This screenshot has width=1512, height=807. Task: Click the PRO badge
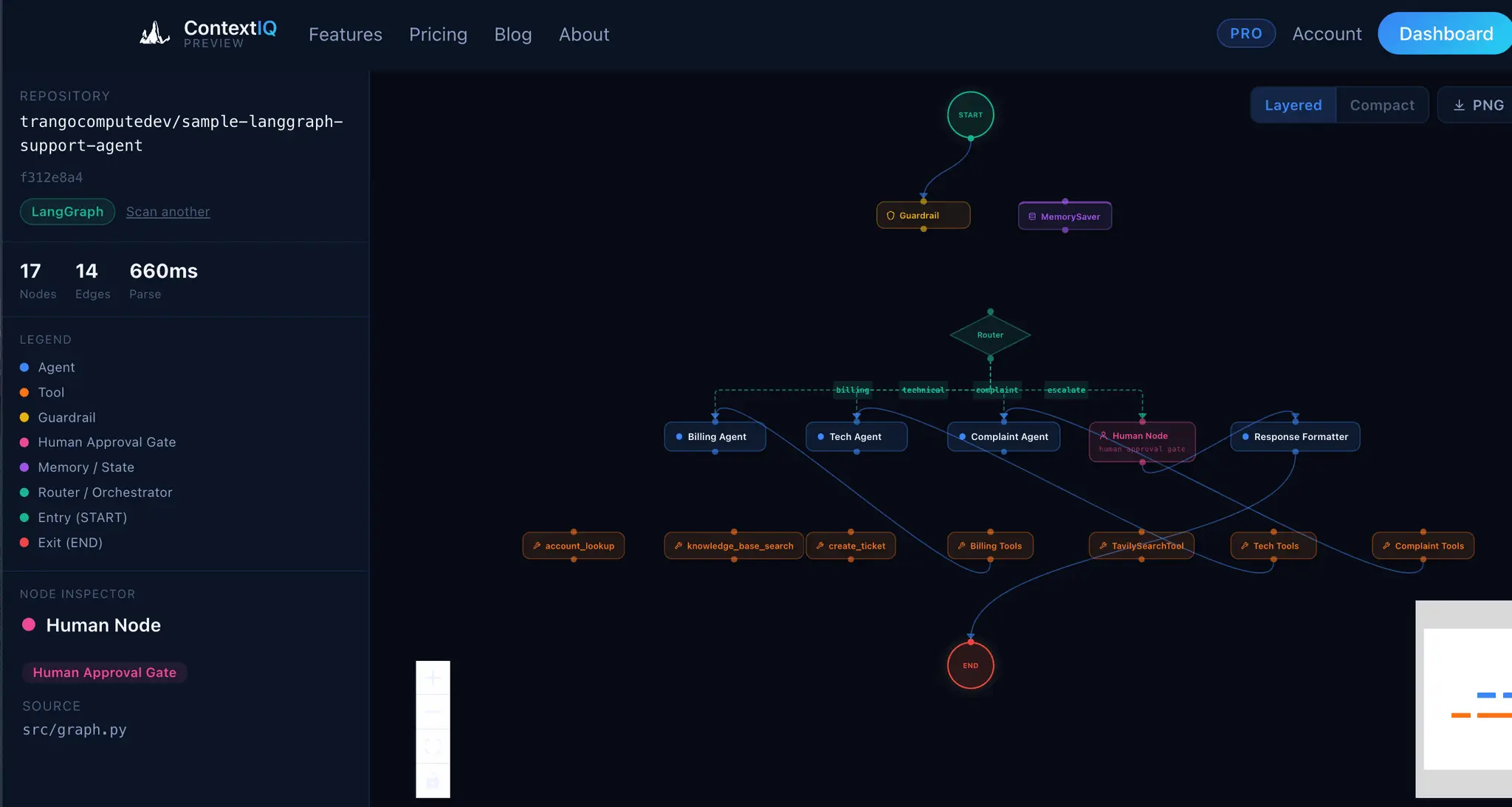(1245, 33)
